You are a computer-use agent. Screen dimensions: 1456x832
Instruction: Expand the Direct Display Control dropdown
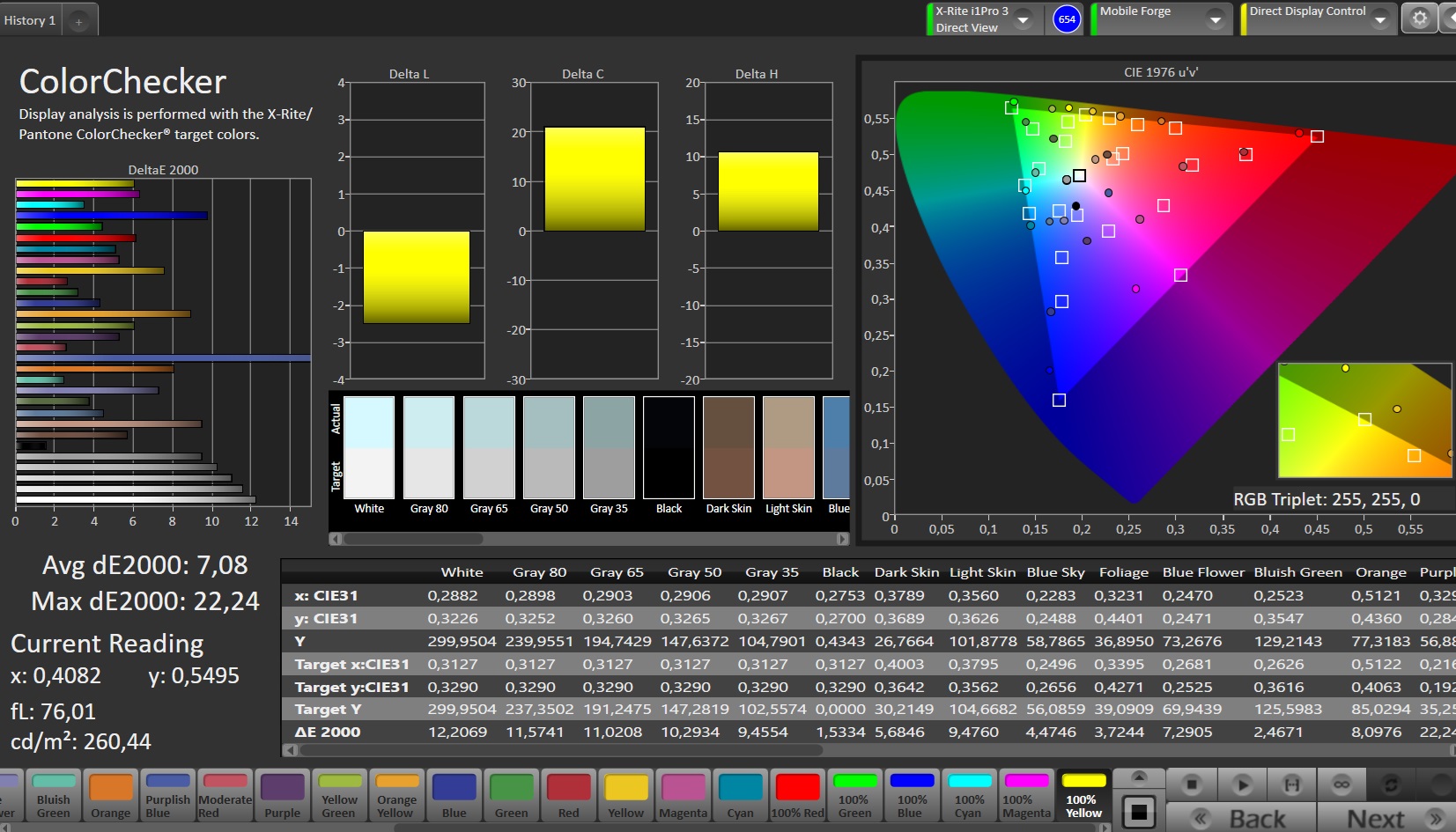(x=1380, y=19)
